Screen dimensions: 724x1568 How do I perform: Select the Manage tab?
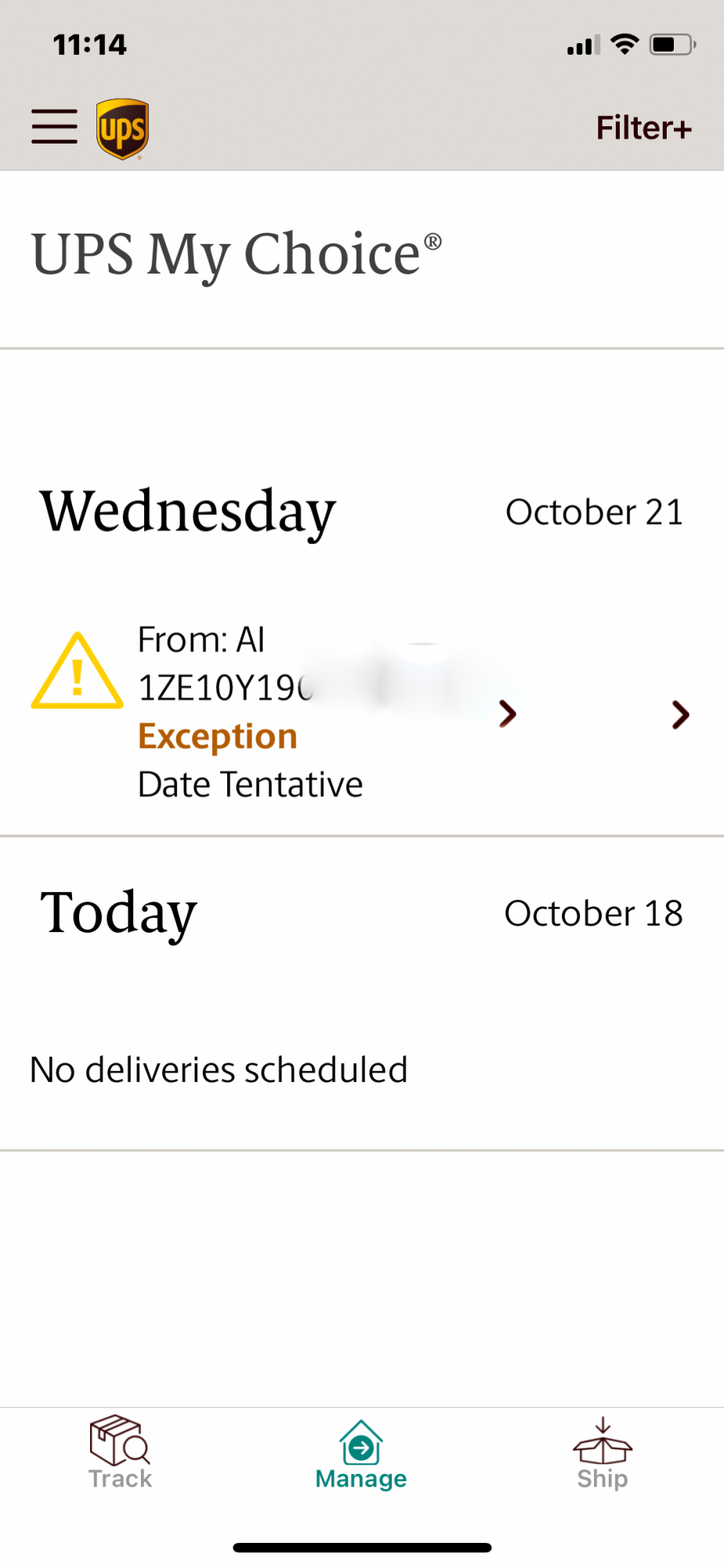361,1454
